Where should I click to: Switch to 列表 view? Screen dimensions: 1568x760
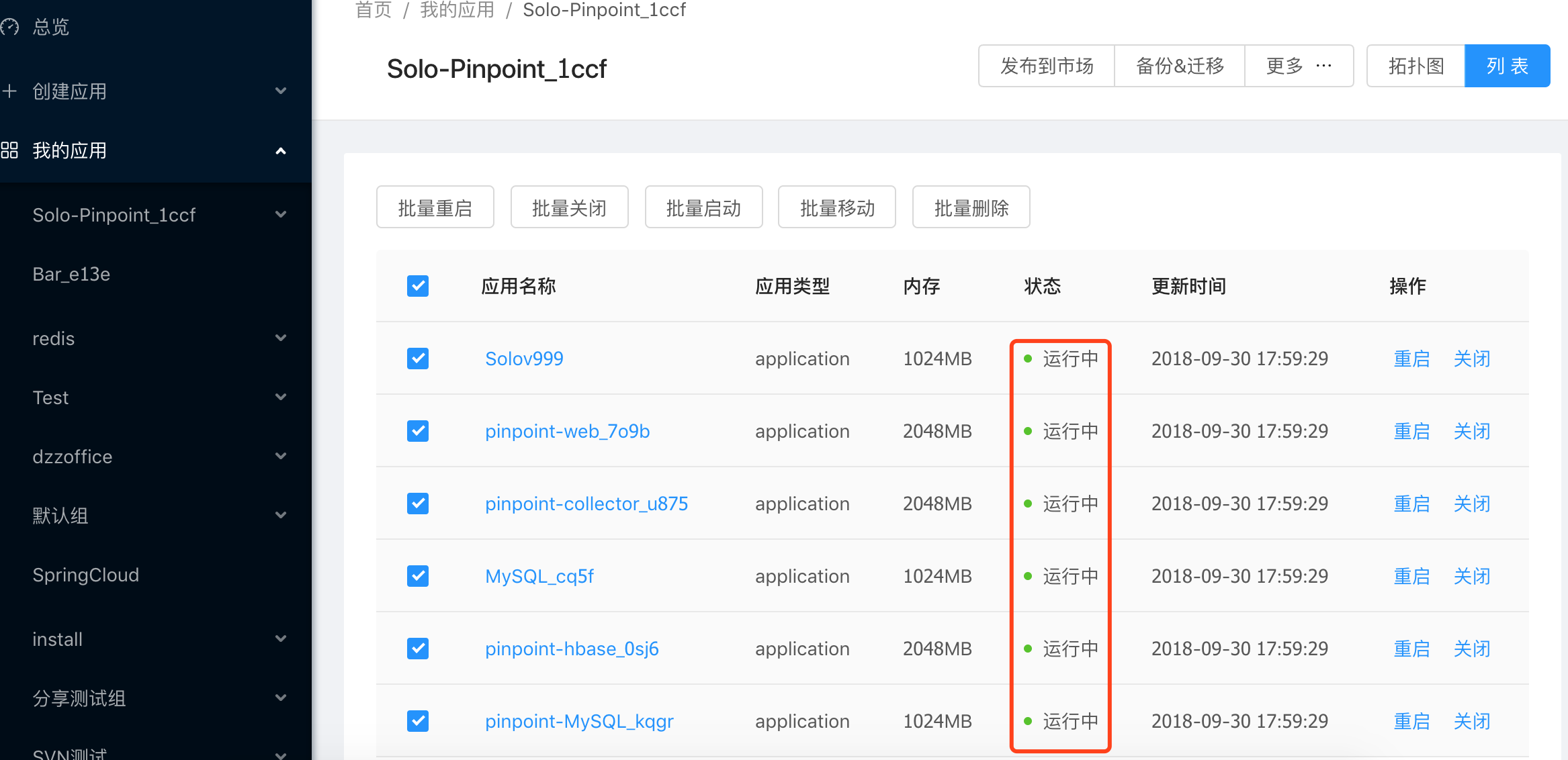pos(1508,66)
